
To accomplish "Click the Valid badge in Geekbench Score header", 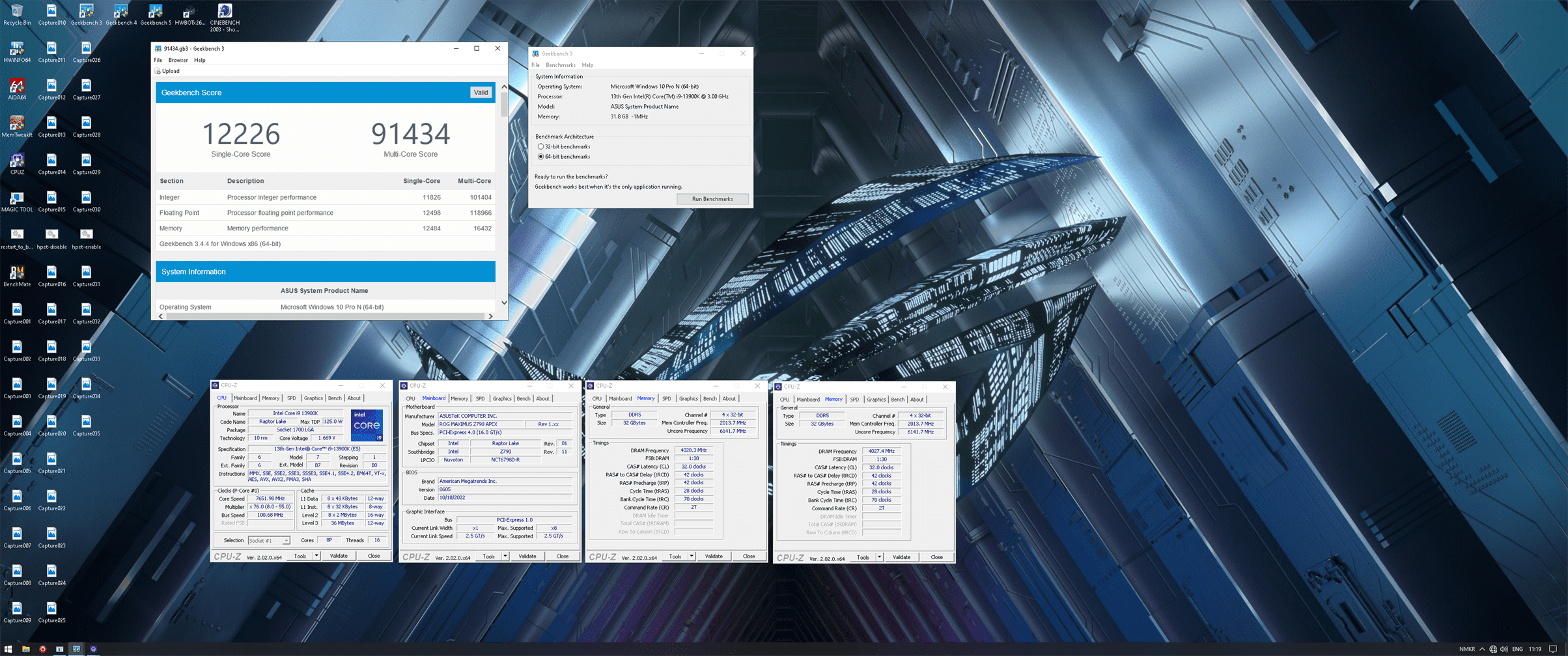I will (x=481, y=92).
